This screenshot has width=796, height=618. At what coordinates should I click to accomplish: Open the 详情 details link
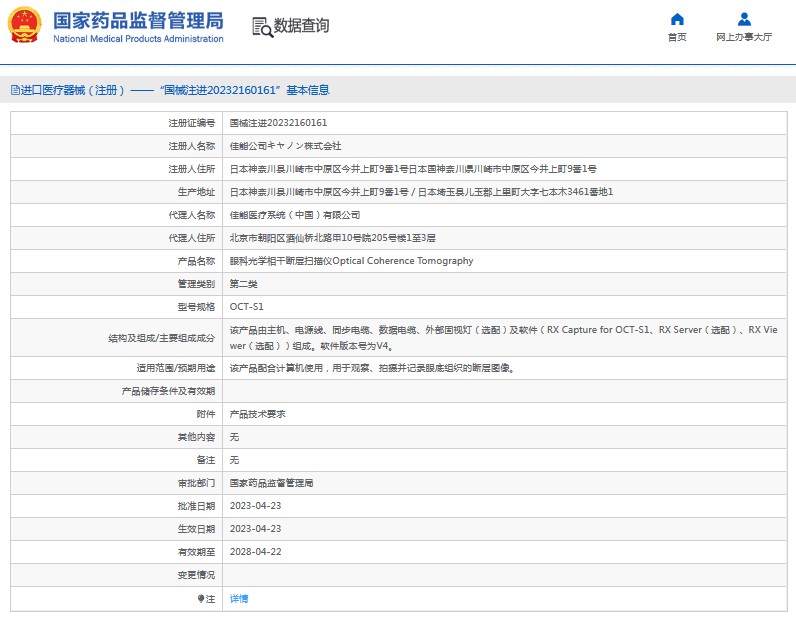(x=239, y=599)
